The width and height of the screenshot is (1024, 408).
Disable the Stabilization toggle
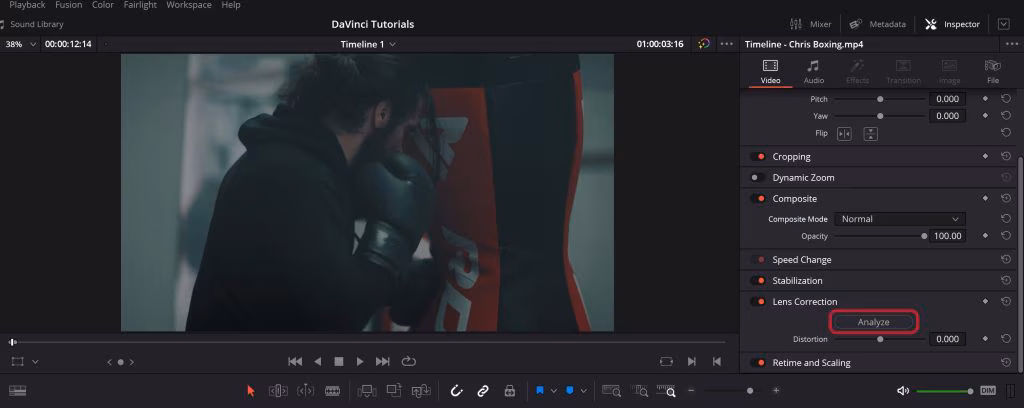758,281
